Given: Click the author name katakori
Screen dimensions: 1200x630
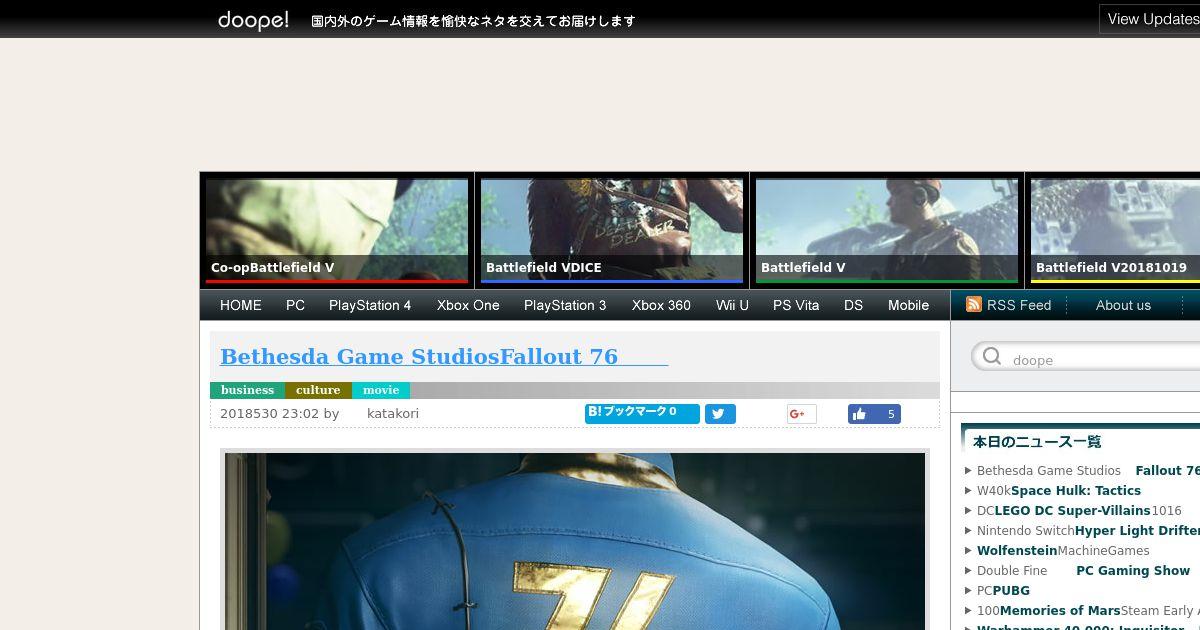Looking at the screenshot, I should pos(393,413).
